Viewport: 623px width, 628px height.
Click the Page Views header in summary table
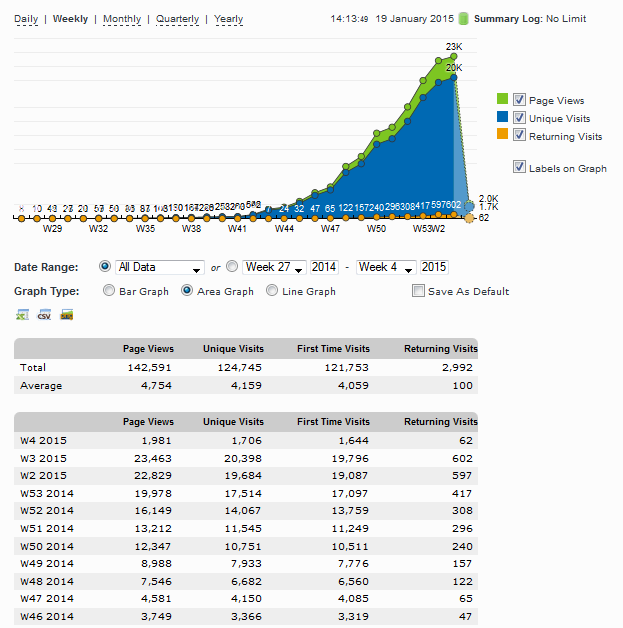tap(148, 349)
